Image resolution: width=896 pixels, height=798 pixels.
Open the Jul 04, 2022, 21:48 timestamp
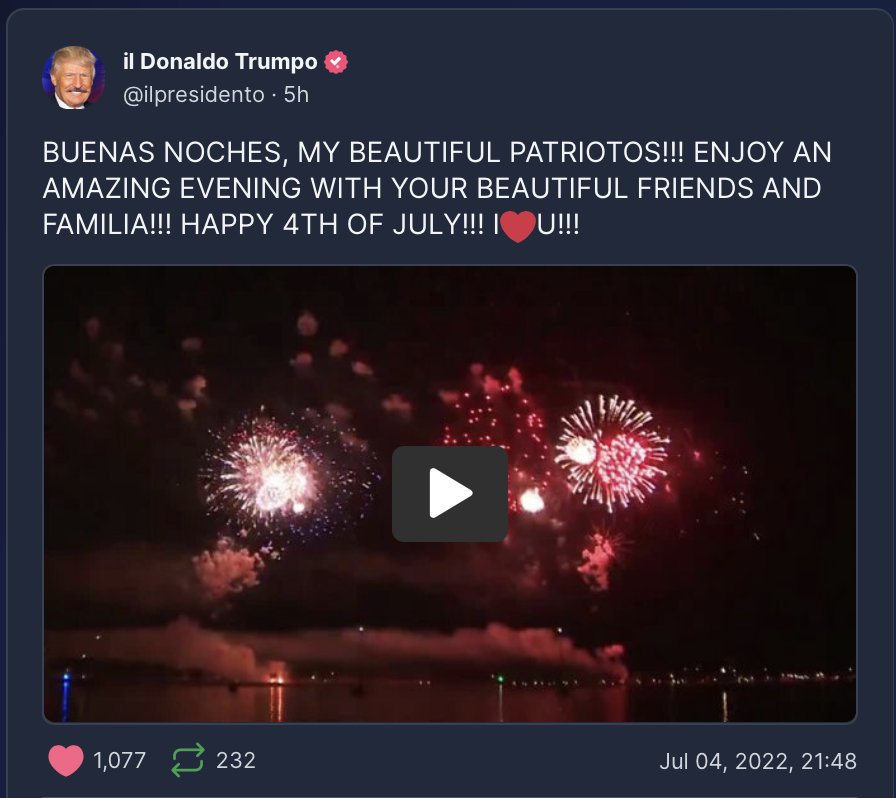click(758, 761)
